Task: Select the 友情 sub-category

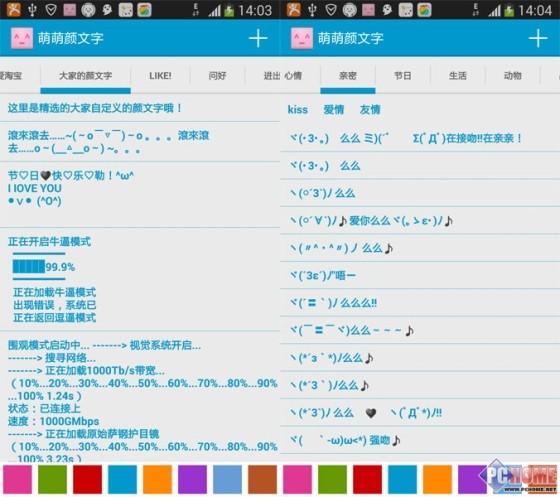Action: (x=370, y=110)
